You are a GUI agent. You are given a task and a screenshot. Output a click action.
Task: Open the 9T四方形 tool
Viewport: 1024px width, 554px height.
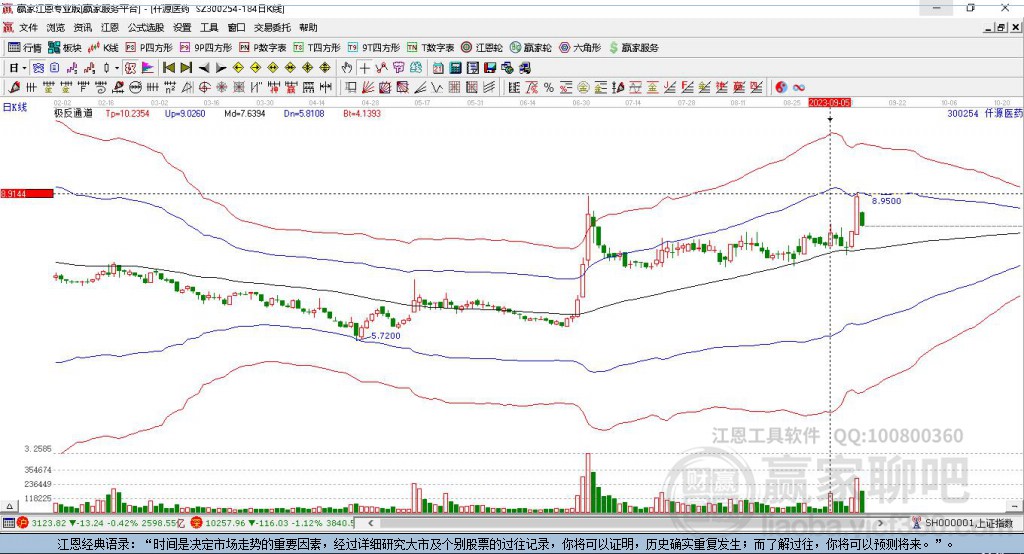pyautogui.click(x=374, y=48)
